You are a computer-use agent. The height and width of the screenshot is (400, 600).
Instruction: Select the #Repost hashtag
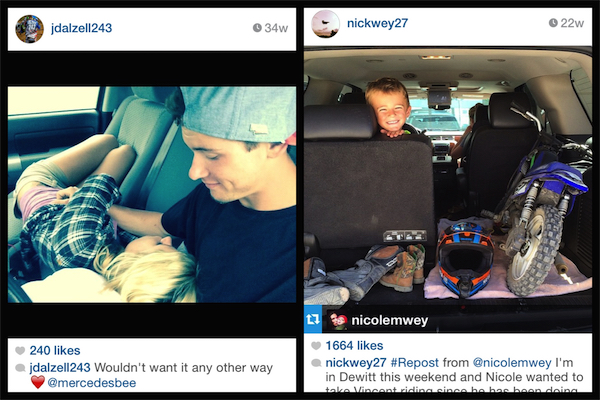[x=415, y=362]
